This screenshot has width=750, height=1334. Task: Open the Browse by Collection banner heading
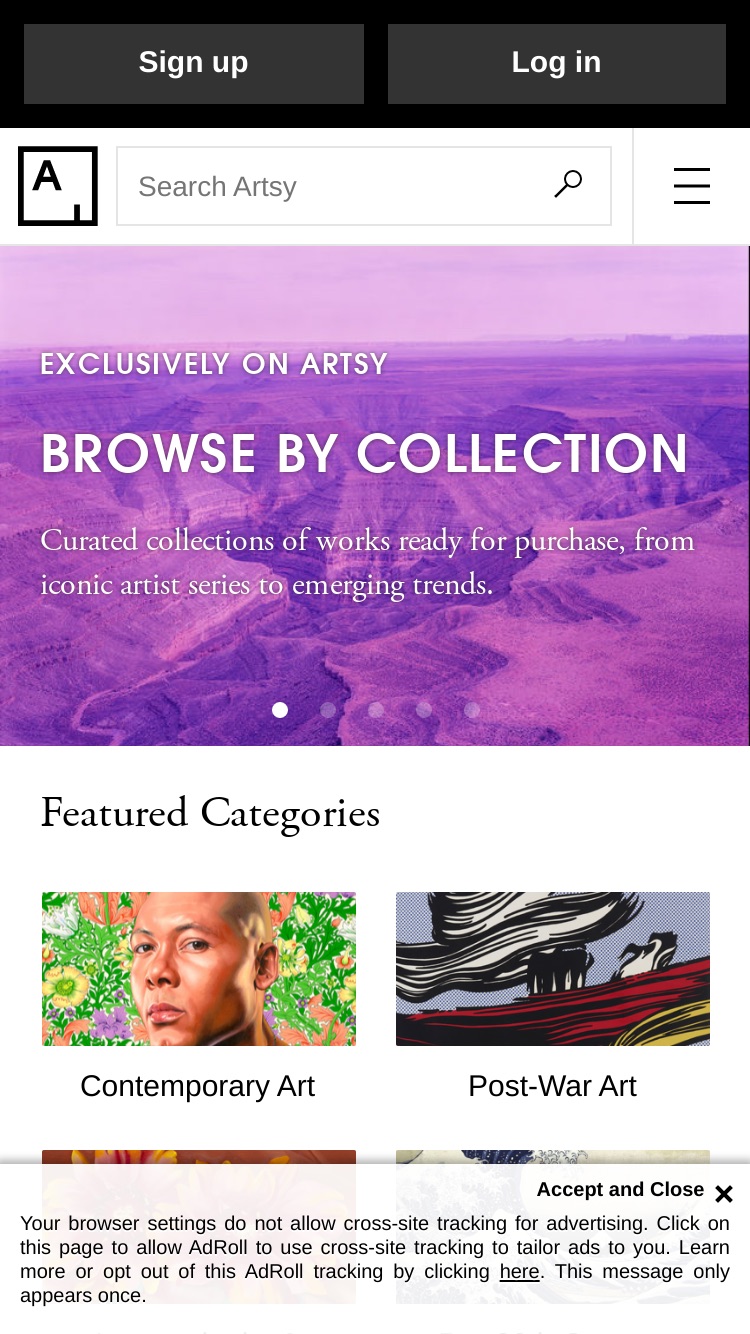365,455
